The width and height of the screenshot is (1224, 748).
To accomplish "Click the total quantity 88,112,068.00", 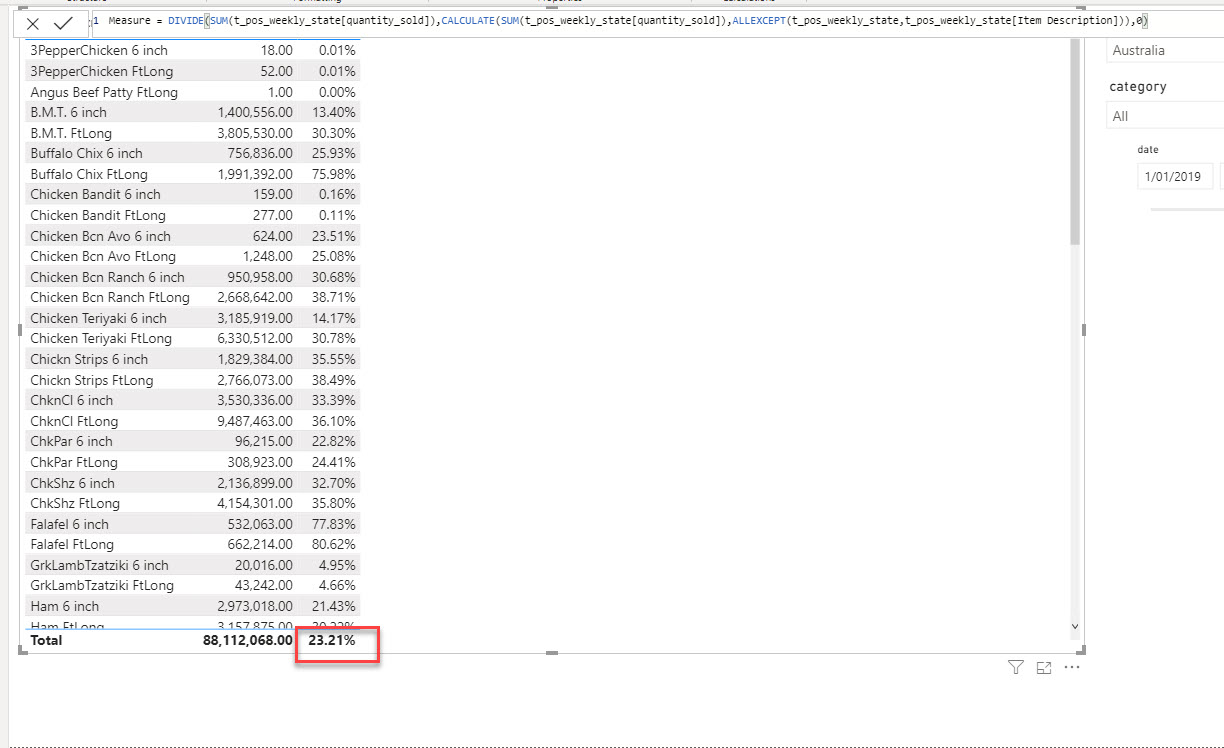I will click(248, 640).
